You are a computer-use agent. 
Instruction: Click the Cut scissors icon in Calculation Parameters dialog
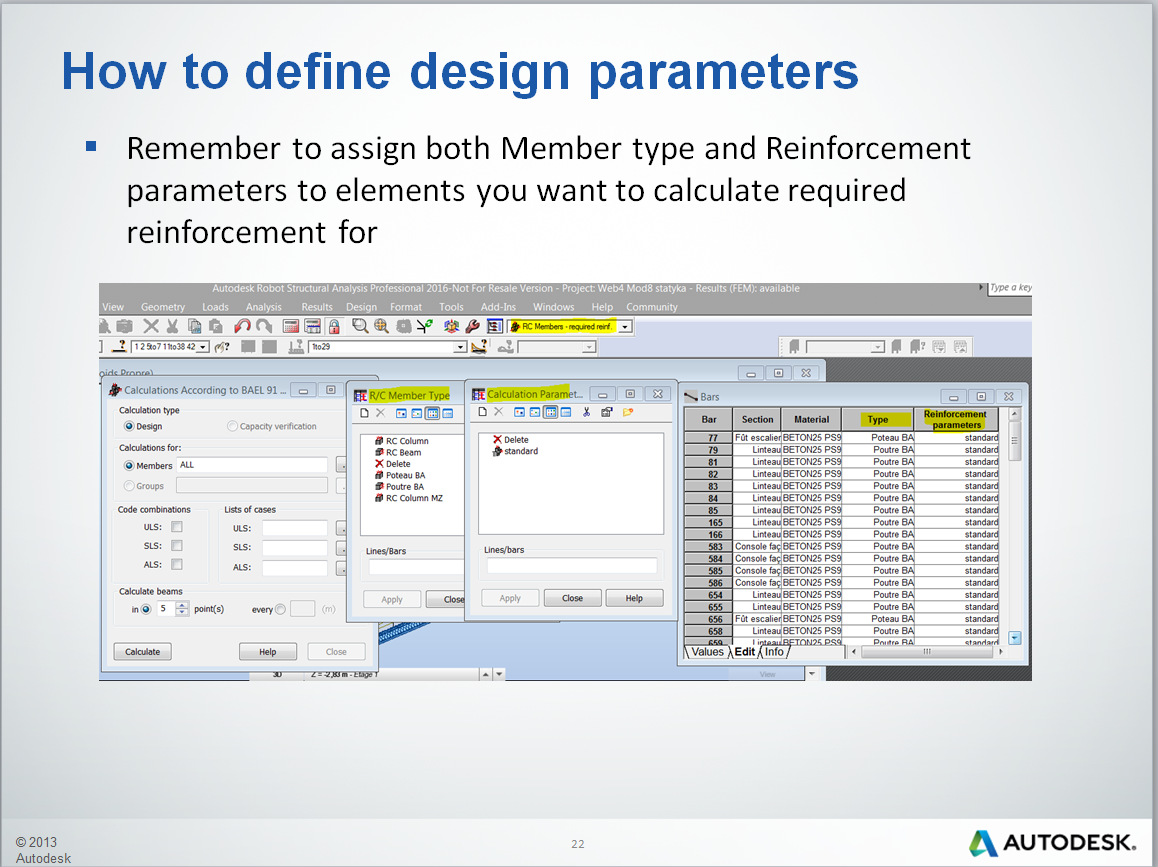coord(585,413)
